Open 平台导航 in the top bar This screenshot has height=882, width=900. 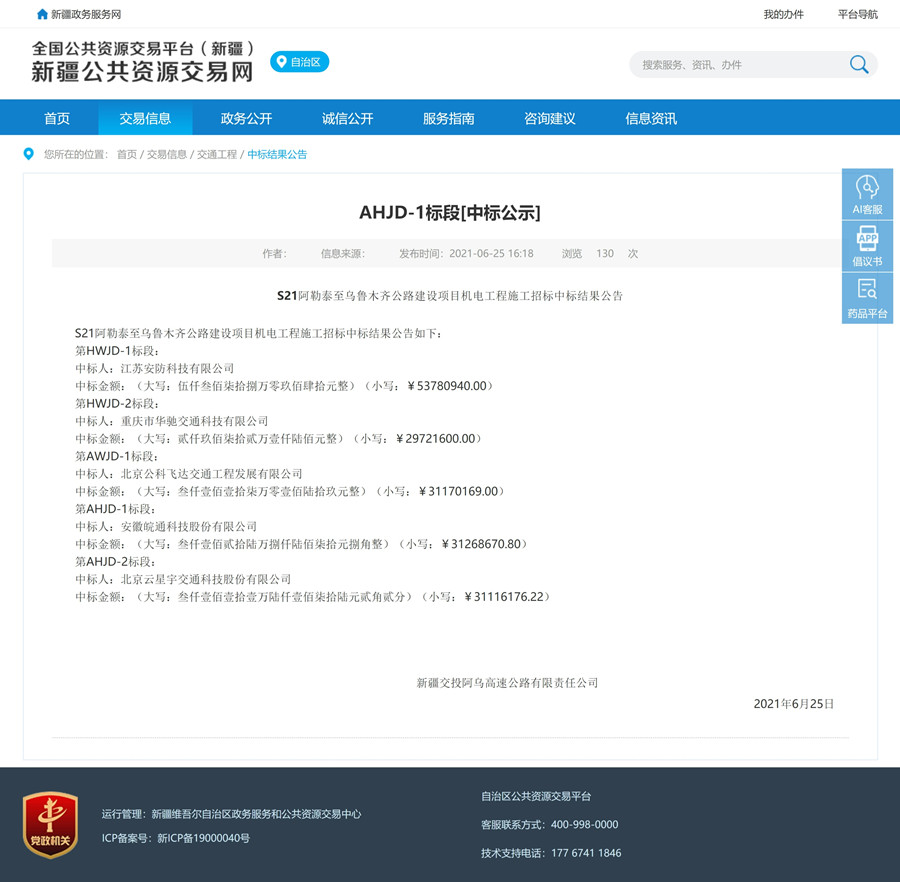point(858,14)
